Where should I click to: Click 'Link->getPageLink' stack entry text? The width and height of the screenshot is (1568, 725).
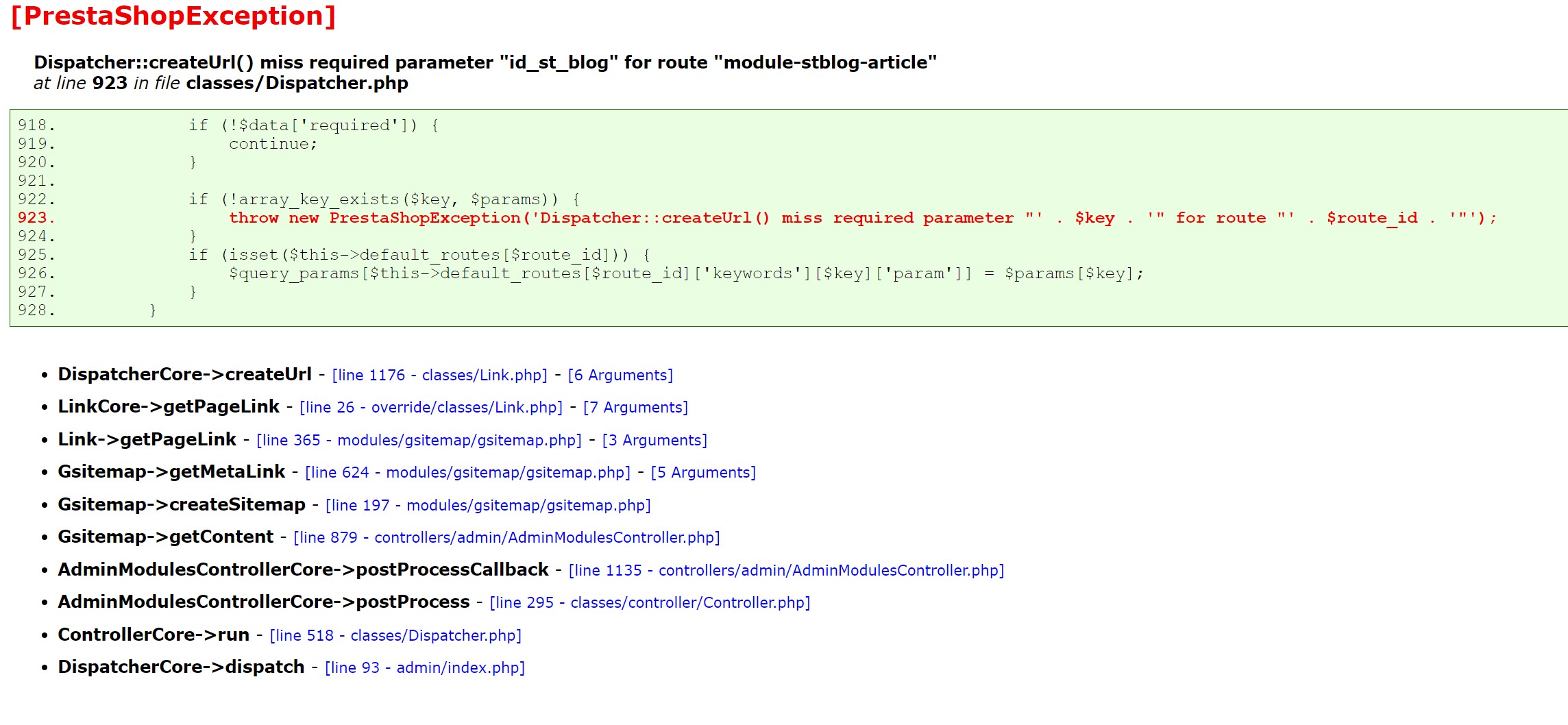(147, 439)
